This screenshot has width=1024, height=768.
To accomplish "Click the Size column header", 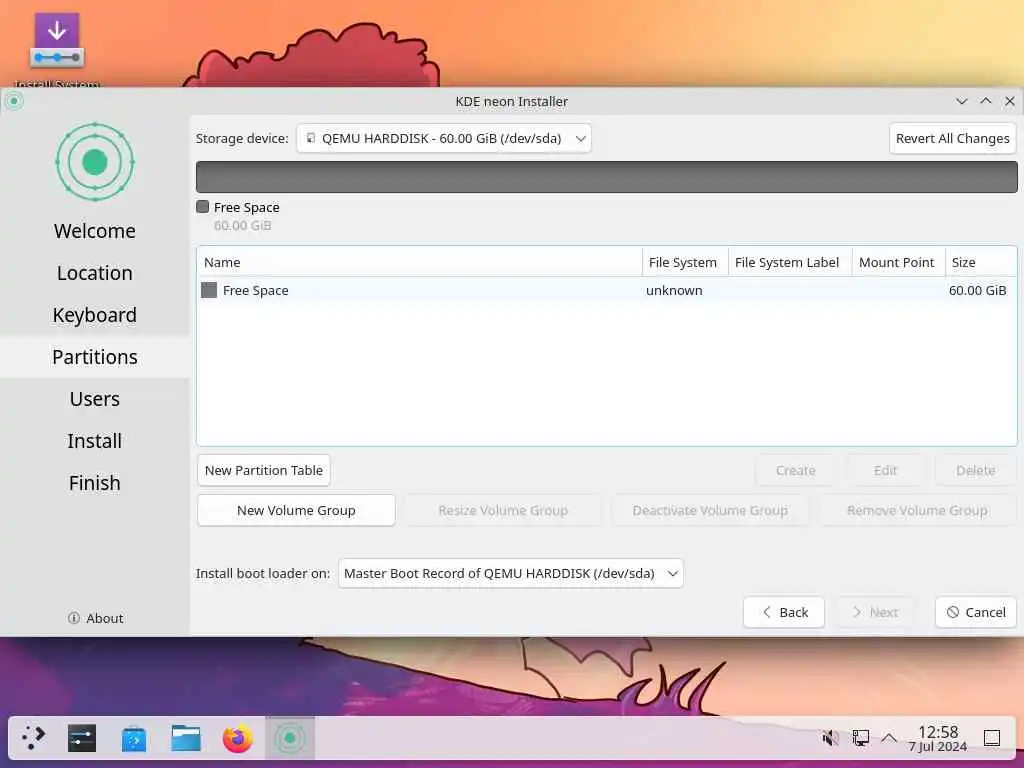I will (981, 262).
